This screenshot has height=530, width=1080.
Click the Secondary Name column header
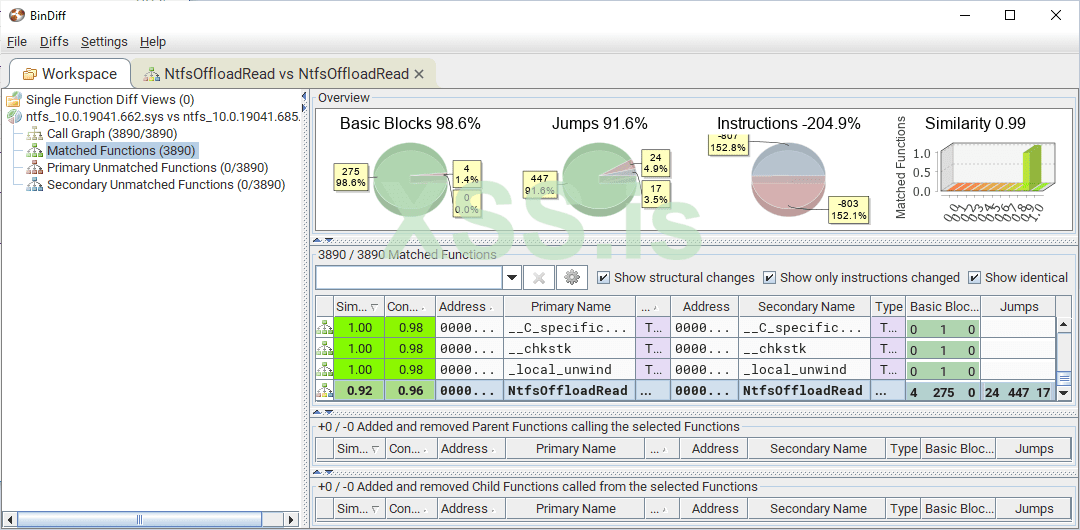click(x=805, y=307)
